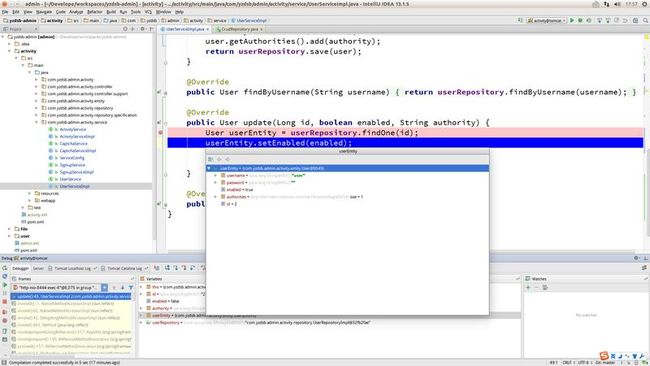Open Project panel settings gear
The height and width of the screenshot is (366, 650).
pyautogui.click(x=142, y=29)
